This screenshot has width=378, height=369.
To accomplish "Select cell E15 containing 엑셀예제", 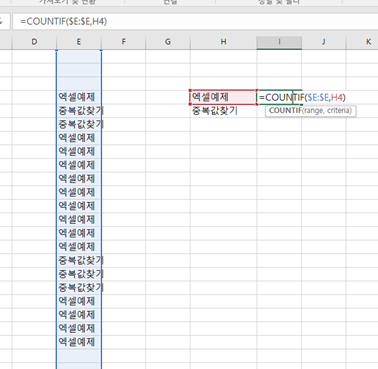I will (79, 247).
